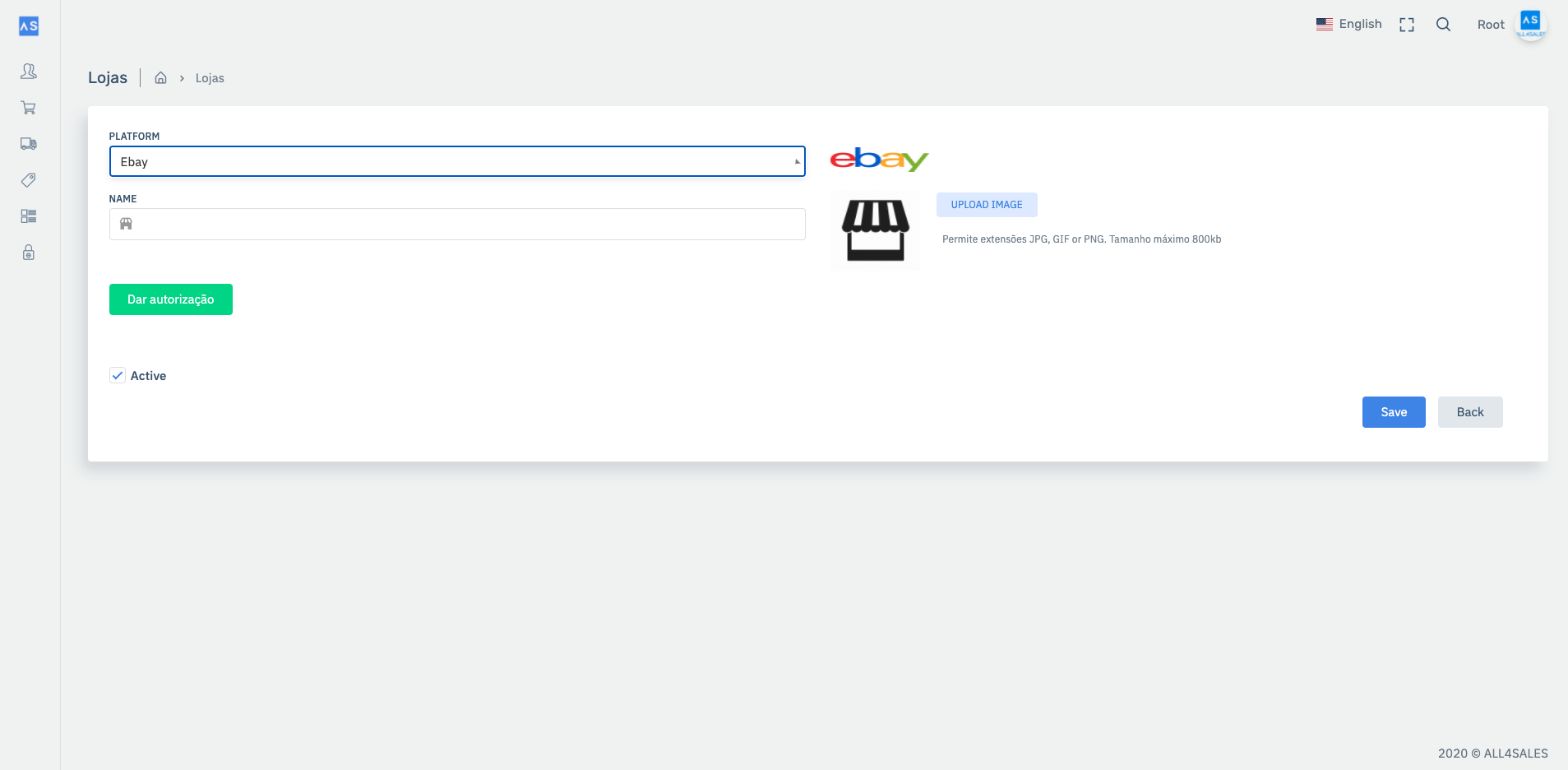Viewport: 1568px width, 770px height.
Task: Click the Lojas breadcrumb link
Action: pos(210,78)
